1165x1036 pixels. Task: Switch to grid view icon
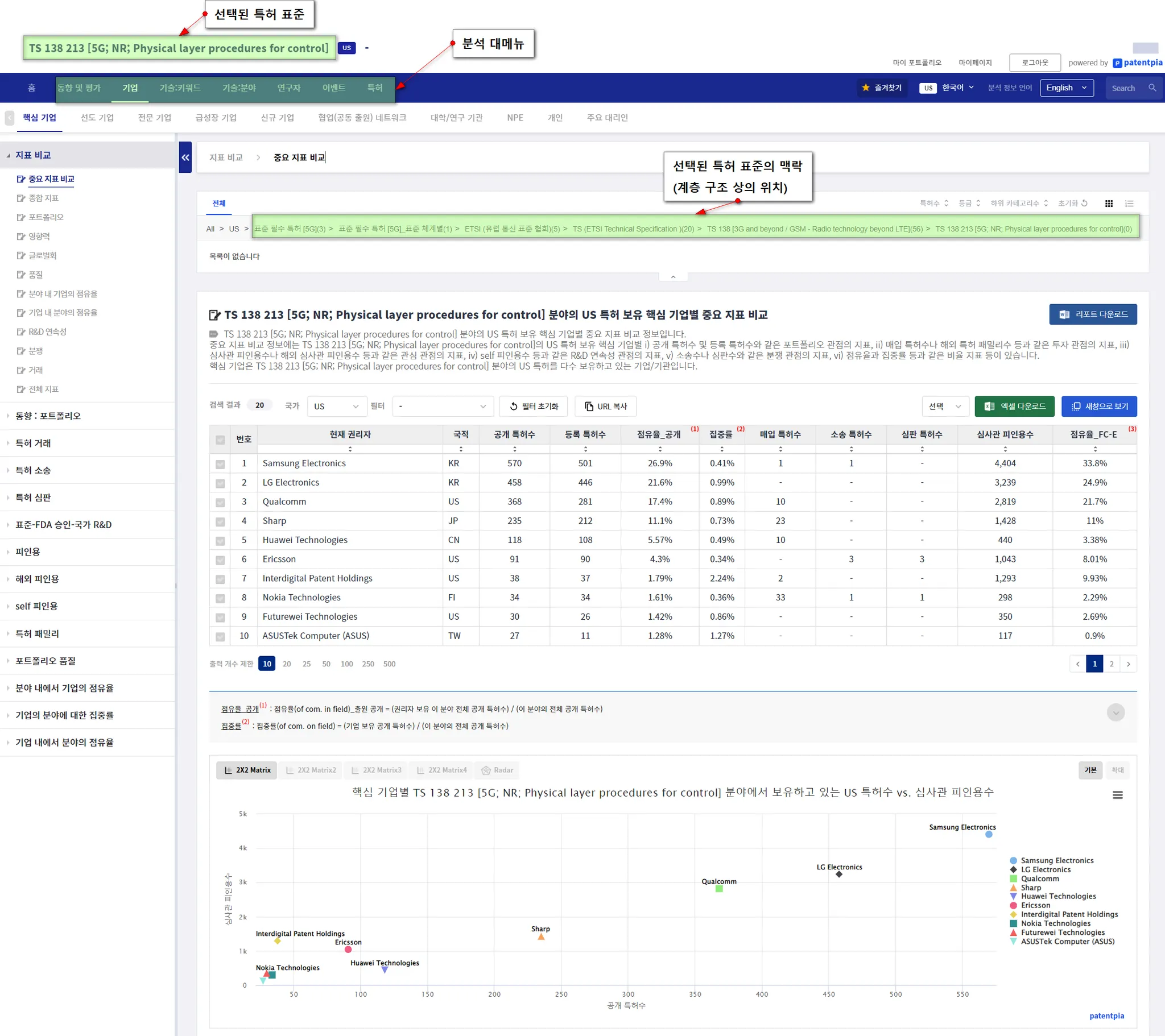pyautogui.click(x=1109, y=204)
